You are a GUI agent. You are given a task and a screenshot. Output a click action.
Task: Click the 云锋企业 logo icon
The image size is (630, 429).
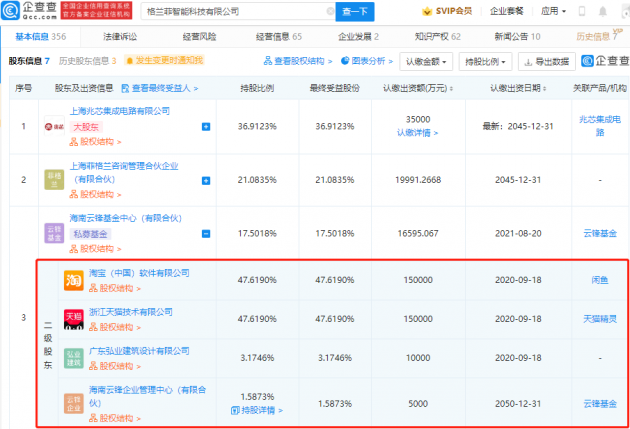(x=74, y=404)
